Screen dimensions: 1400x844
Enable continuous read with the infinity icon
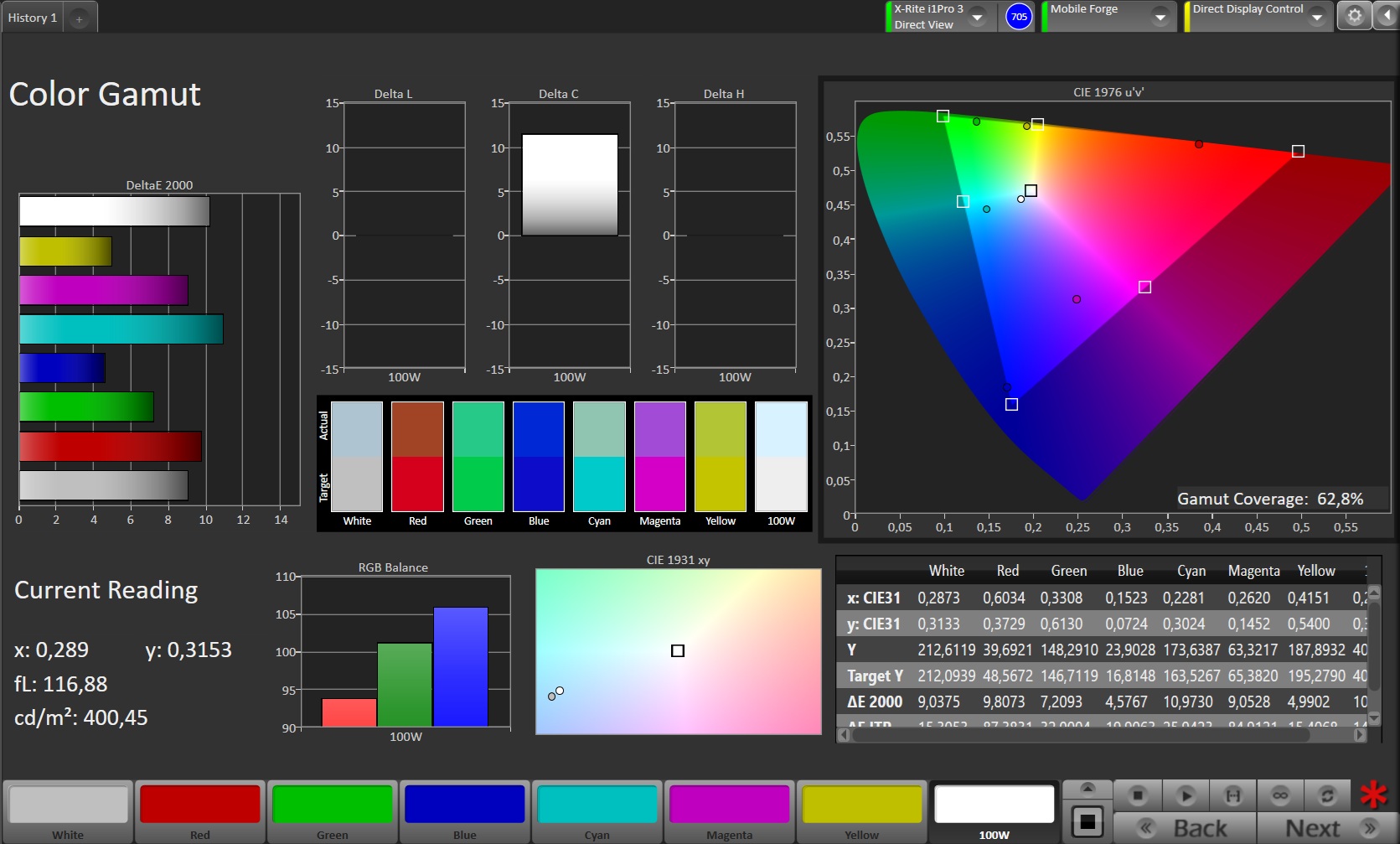pyautogui.click(x=1279, y=795)
